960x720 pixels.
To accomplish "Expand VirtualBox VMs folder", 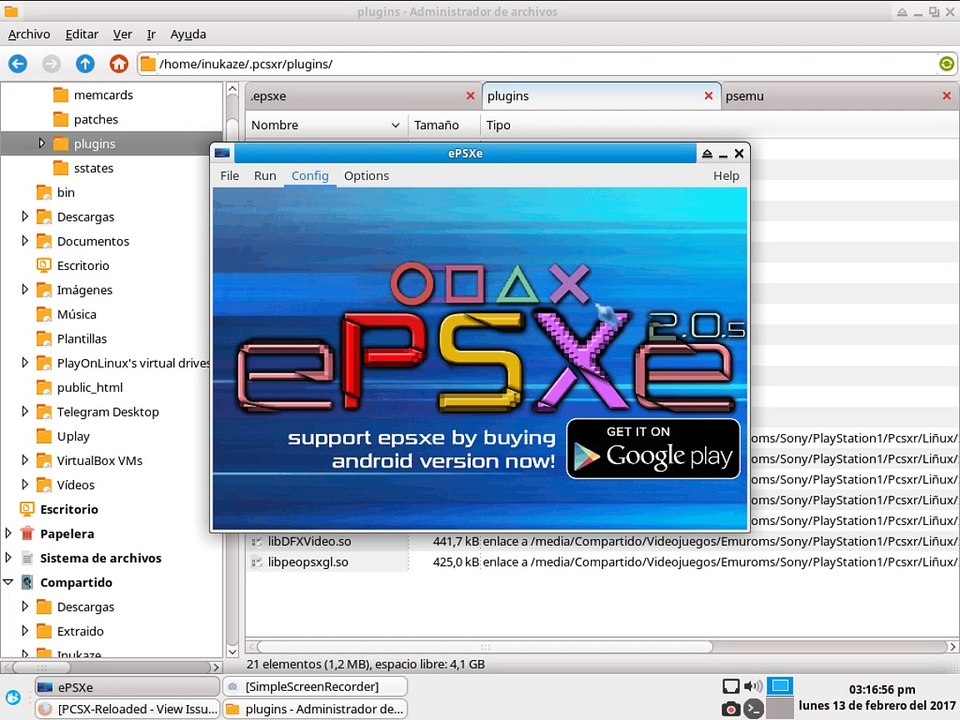I will coord(24,460).
